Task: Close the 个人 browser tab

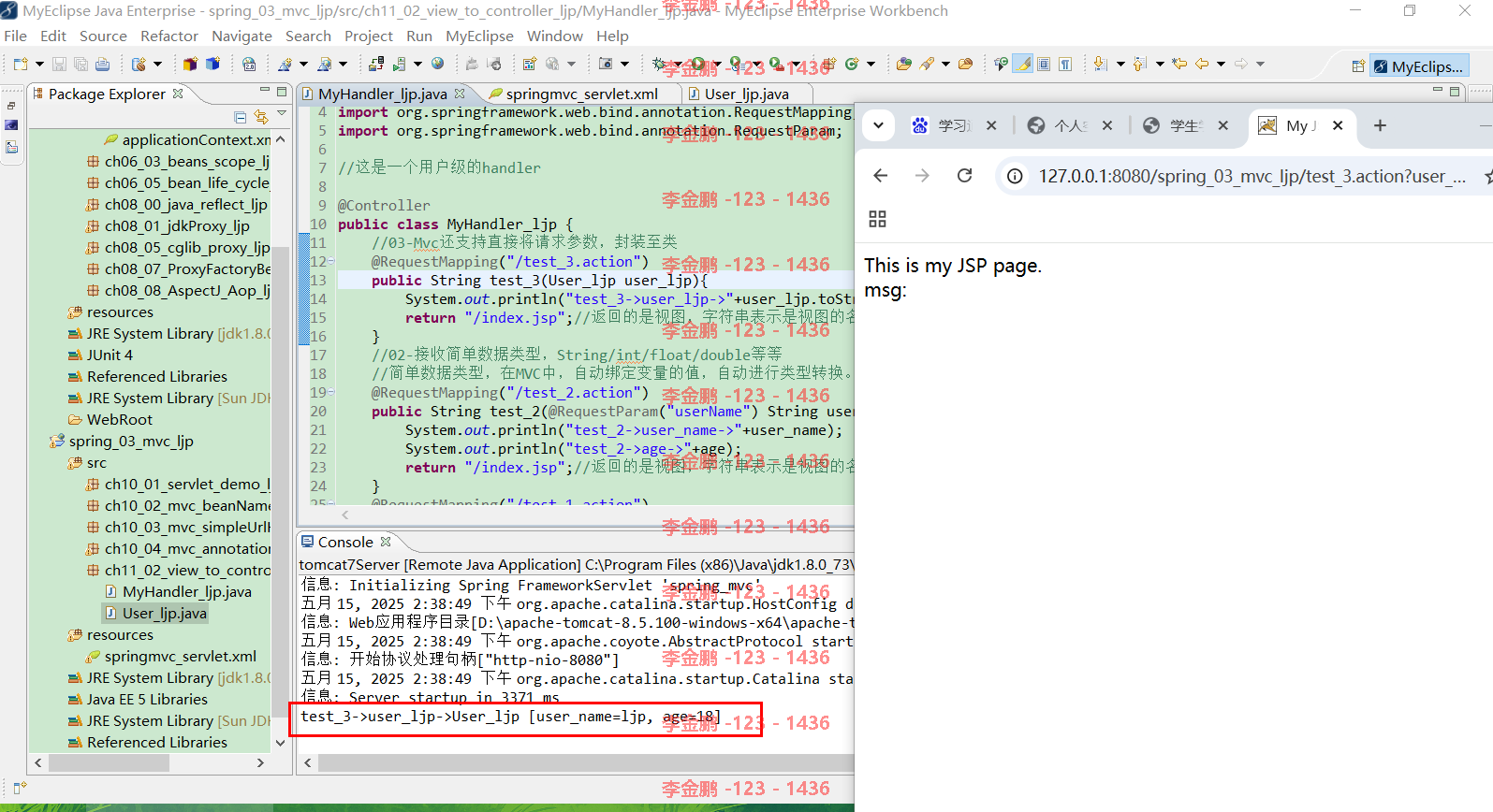Action: 1107,125
